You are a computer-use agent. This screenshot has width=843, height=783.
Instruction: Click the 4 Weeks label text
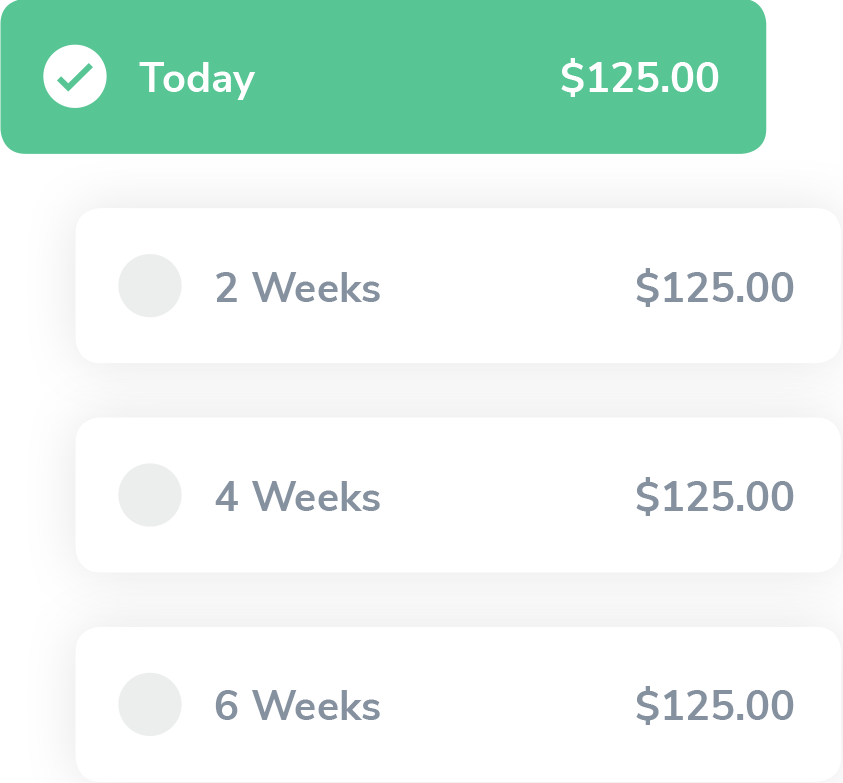coord(298,497)
